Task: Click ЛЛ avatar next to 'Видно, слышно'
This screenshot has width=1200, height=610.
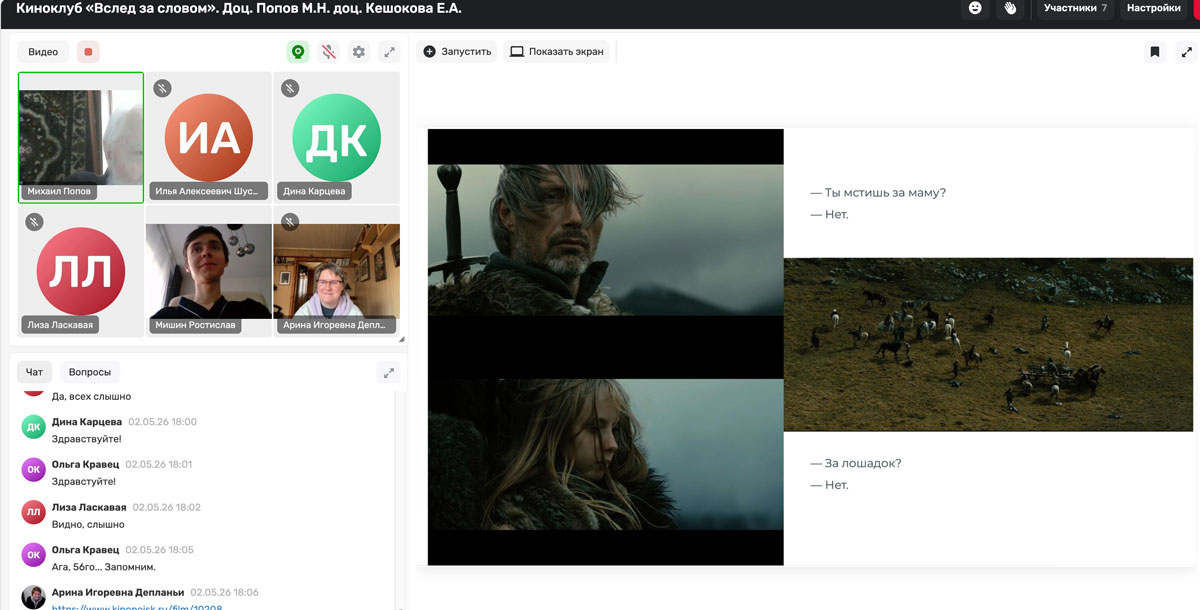Action: tap(33, 513)
